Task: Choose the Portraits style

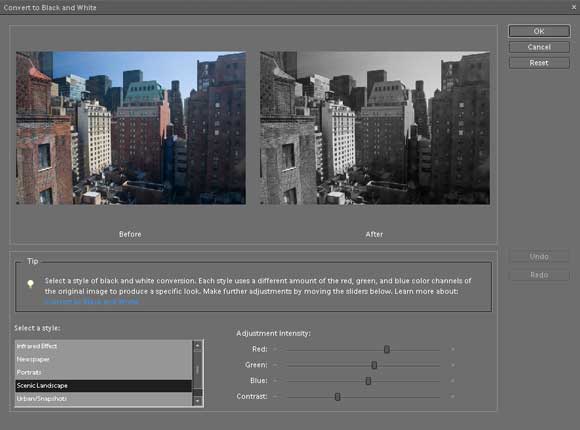Action: [104, 372]
